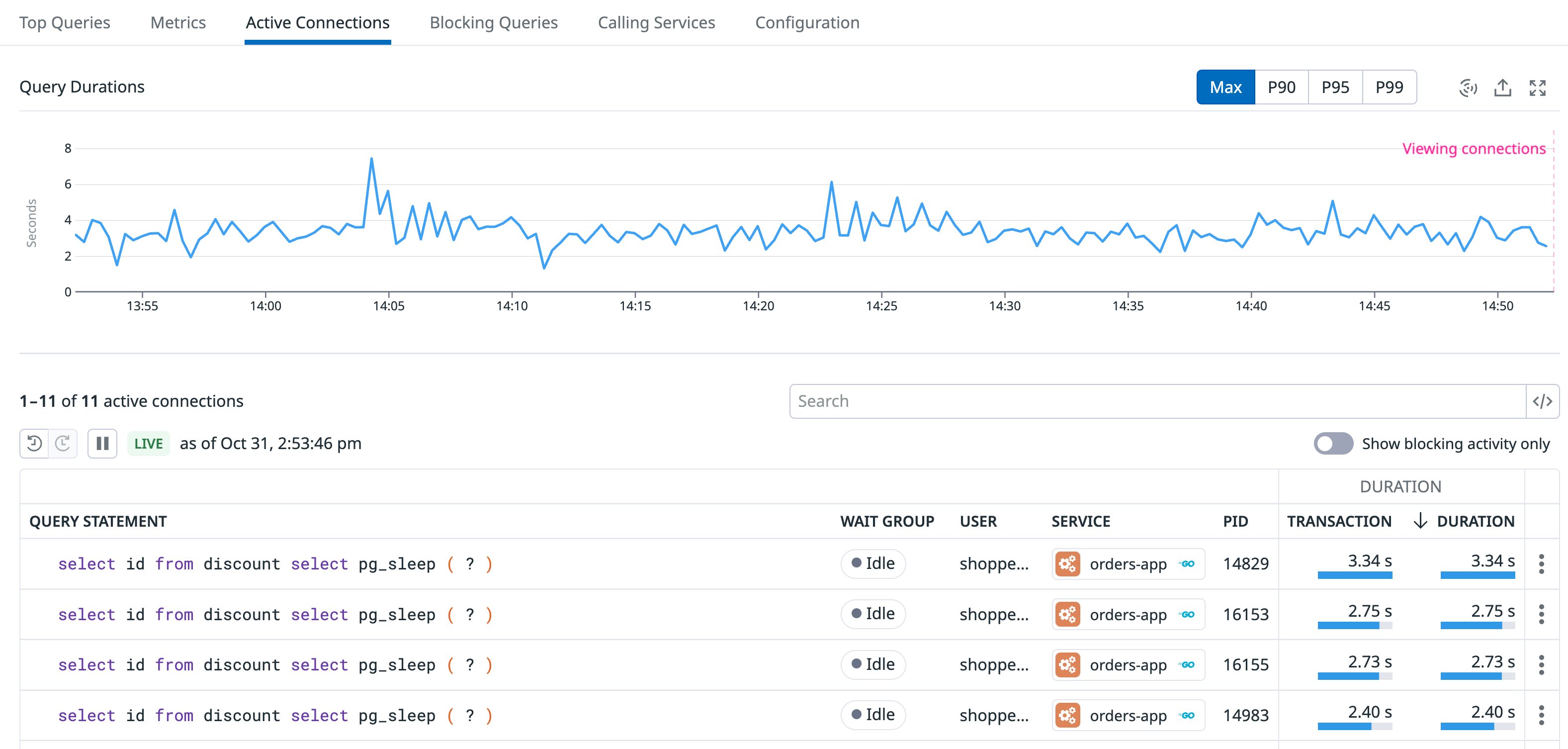
Task: Sort by the Duration column header
Action: [1475, 521]
